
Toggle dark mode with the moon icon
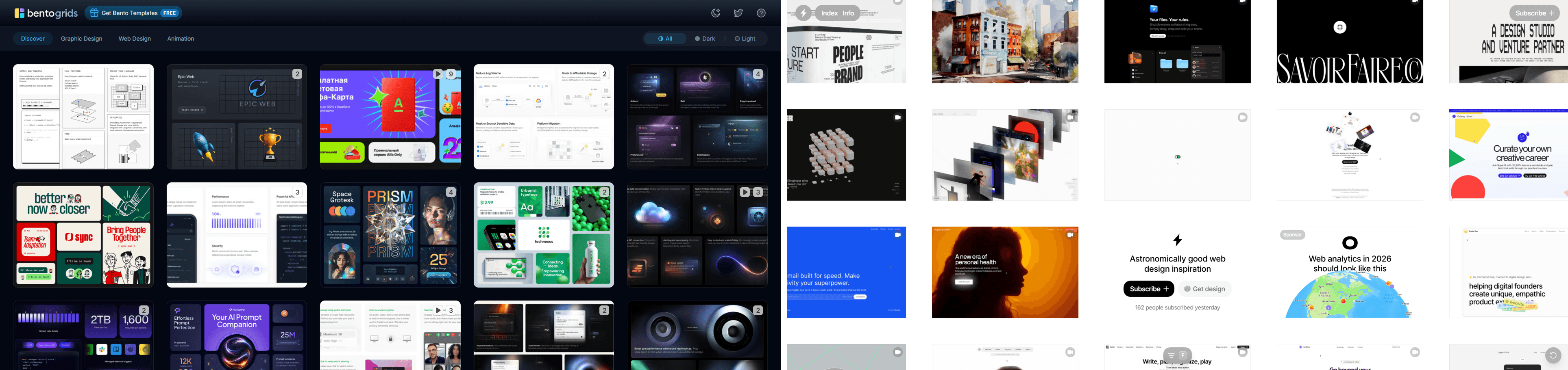(716, 13)
